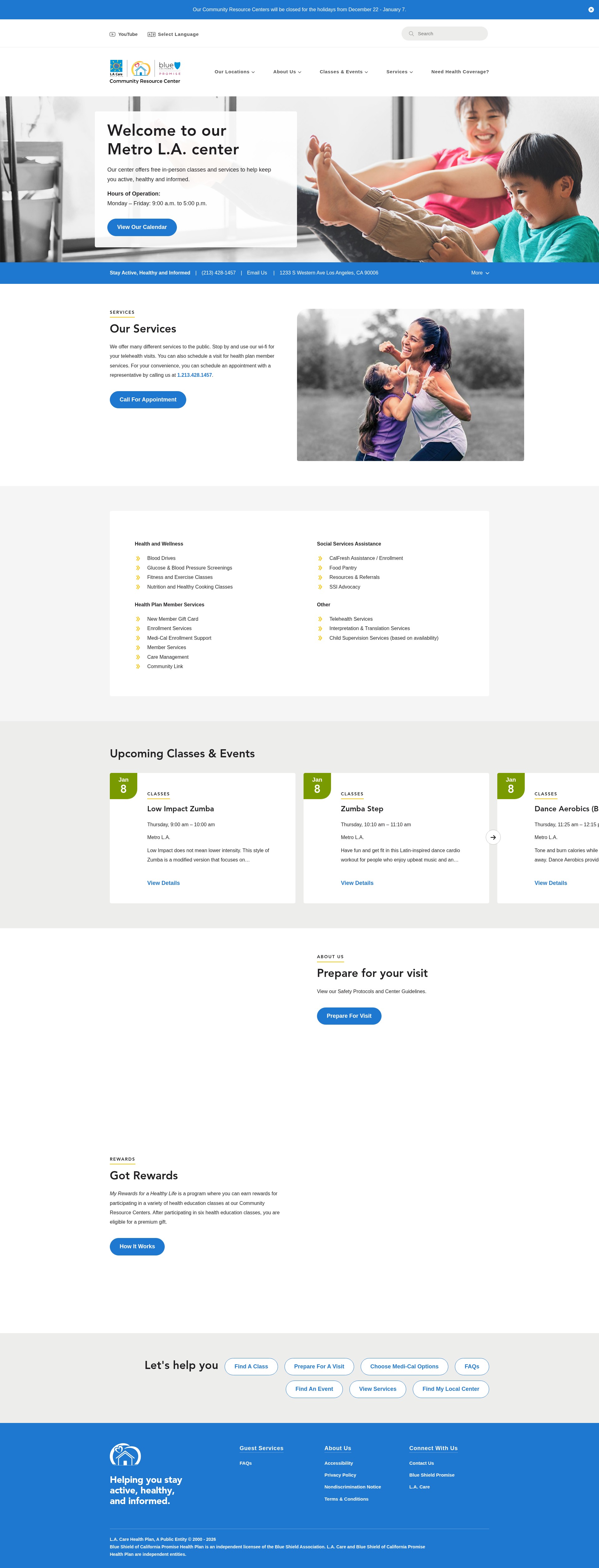Click the Select Language translate icon
Image resolution: width=599 pixels, height=1568 pixels.
tap(152, 34)
